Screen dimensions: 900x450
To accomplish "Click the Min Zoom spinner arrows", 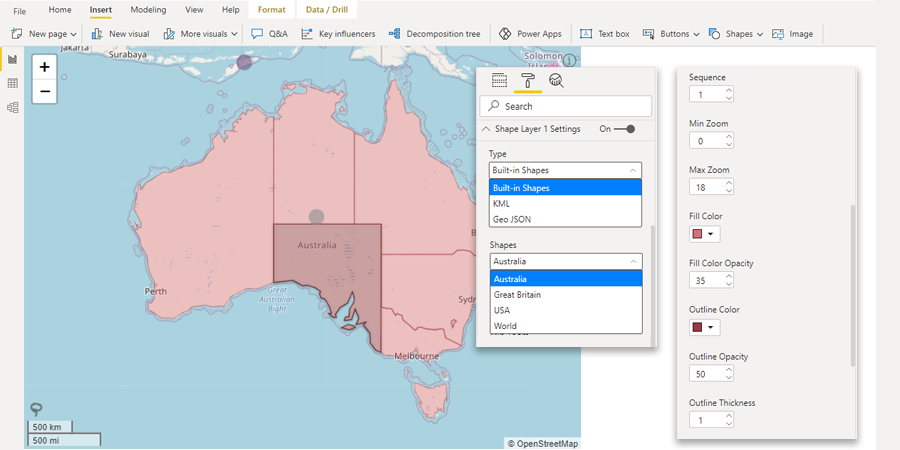I will 728,141.
